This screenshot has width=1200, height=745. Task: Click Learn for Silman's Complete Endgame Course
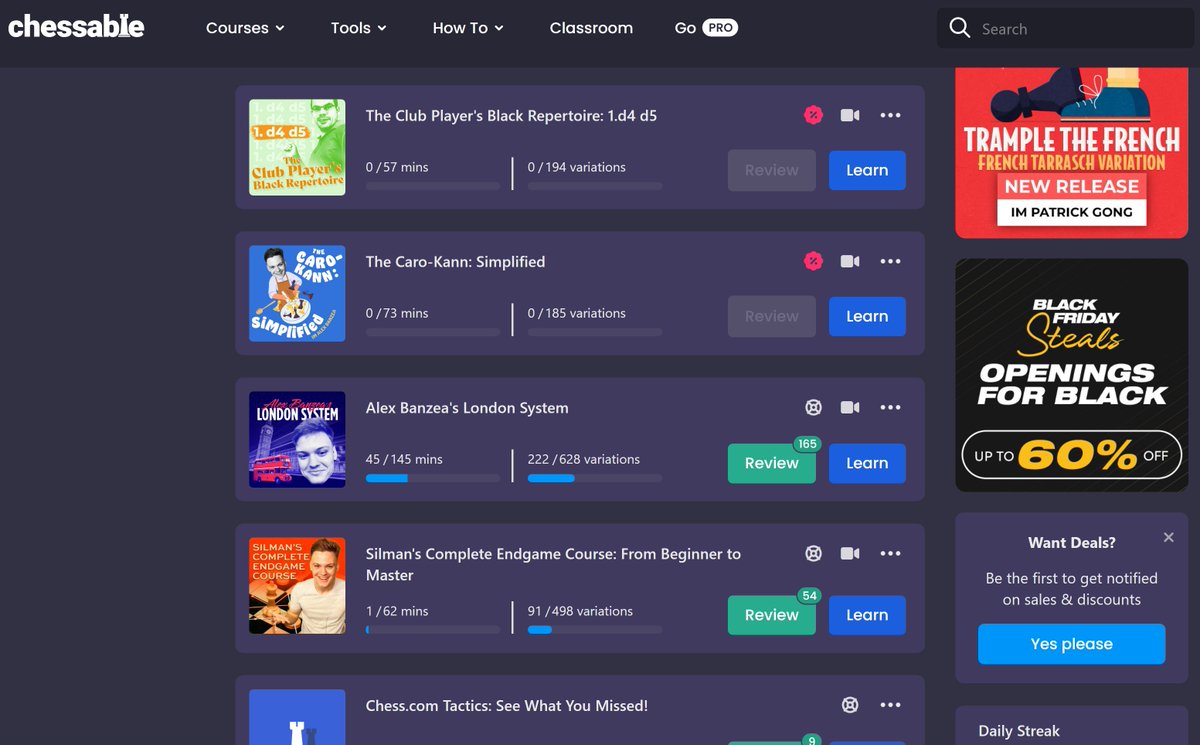pos(867,615)
